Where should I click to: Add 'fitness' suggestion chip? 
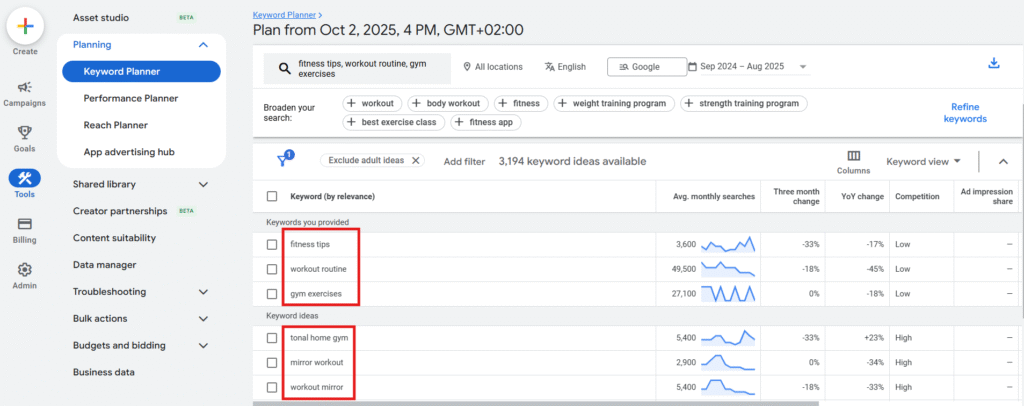pyautogui.click(x=521, y=103)
